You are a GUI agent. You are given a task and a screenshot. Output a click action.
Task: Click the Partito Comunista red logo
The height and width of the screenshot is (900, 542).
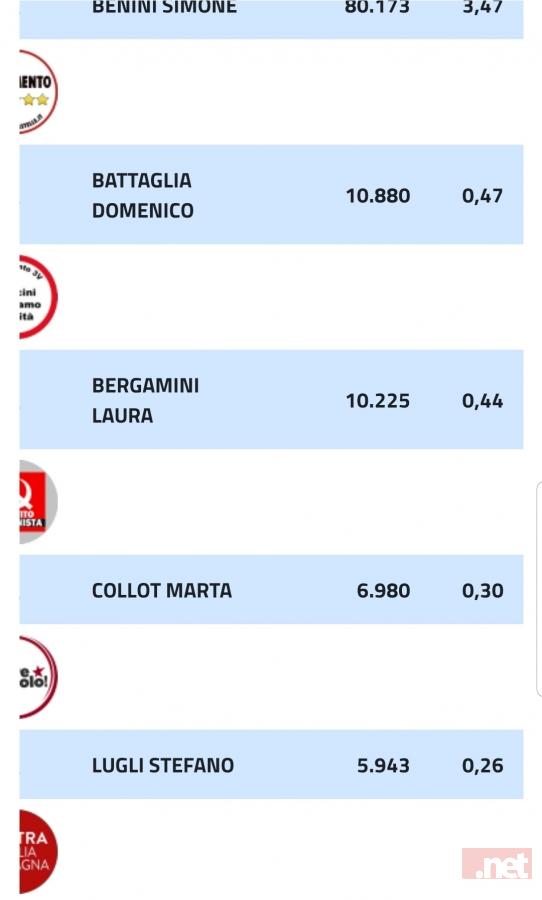38,502
